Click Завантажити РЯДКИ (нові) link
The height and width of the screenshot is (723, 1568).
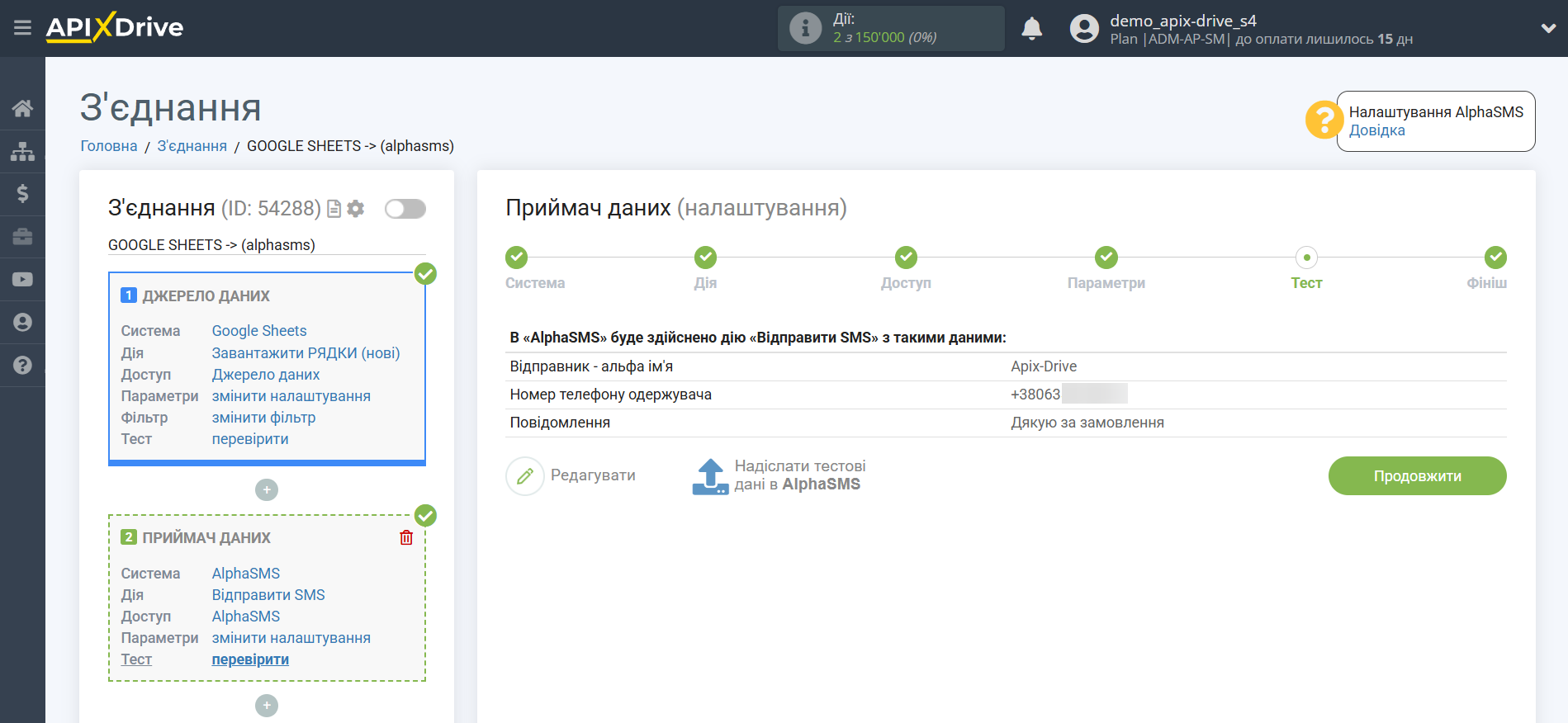pos(306,353)
